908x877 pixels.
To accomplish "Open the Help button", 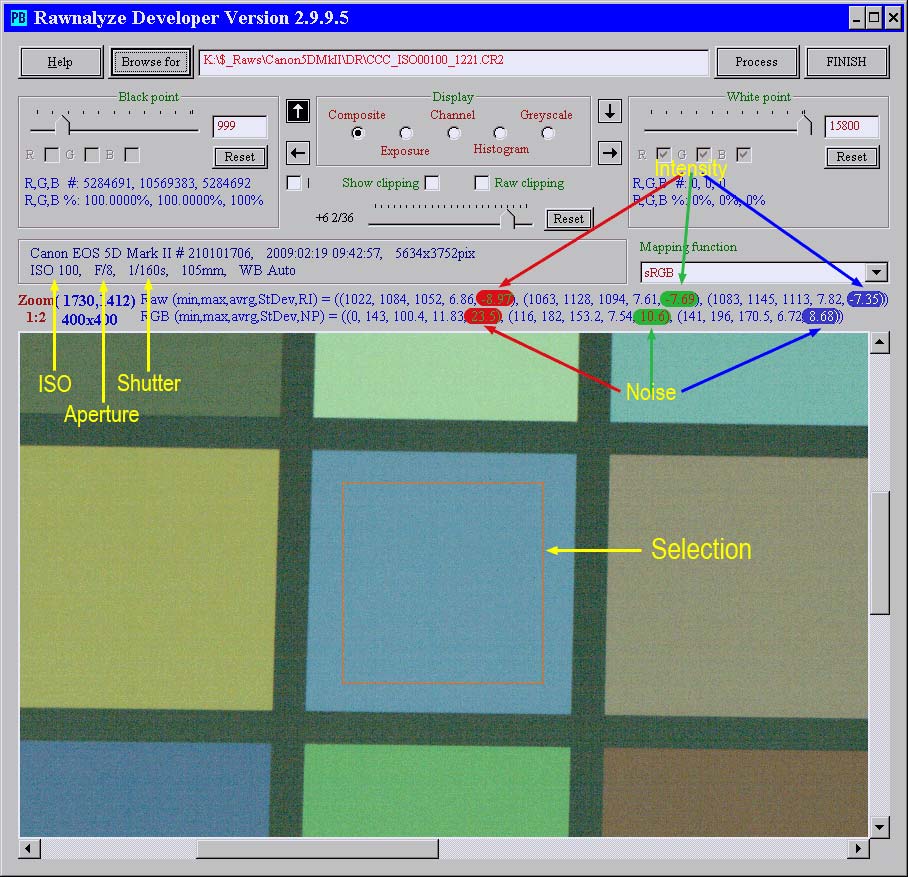I will (x=60, y=62).
